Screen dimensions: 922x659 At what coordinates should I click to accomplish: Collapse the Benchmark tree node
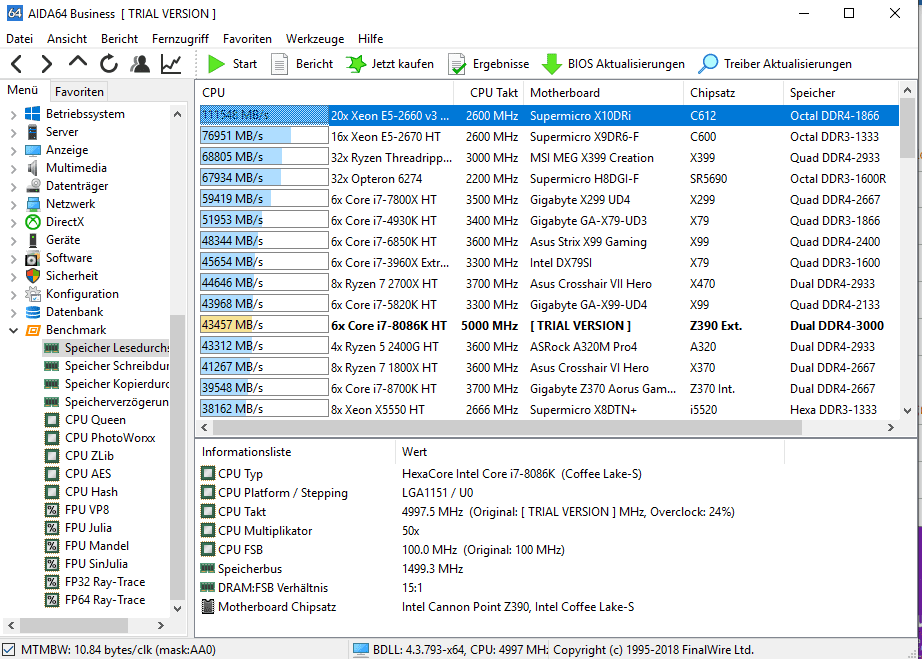tap(13, 330)
